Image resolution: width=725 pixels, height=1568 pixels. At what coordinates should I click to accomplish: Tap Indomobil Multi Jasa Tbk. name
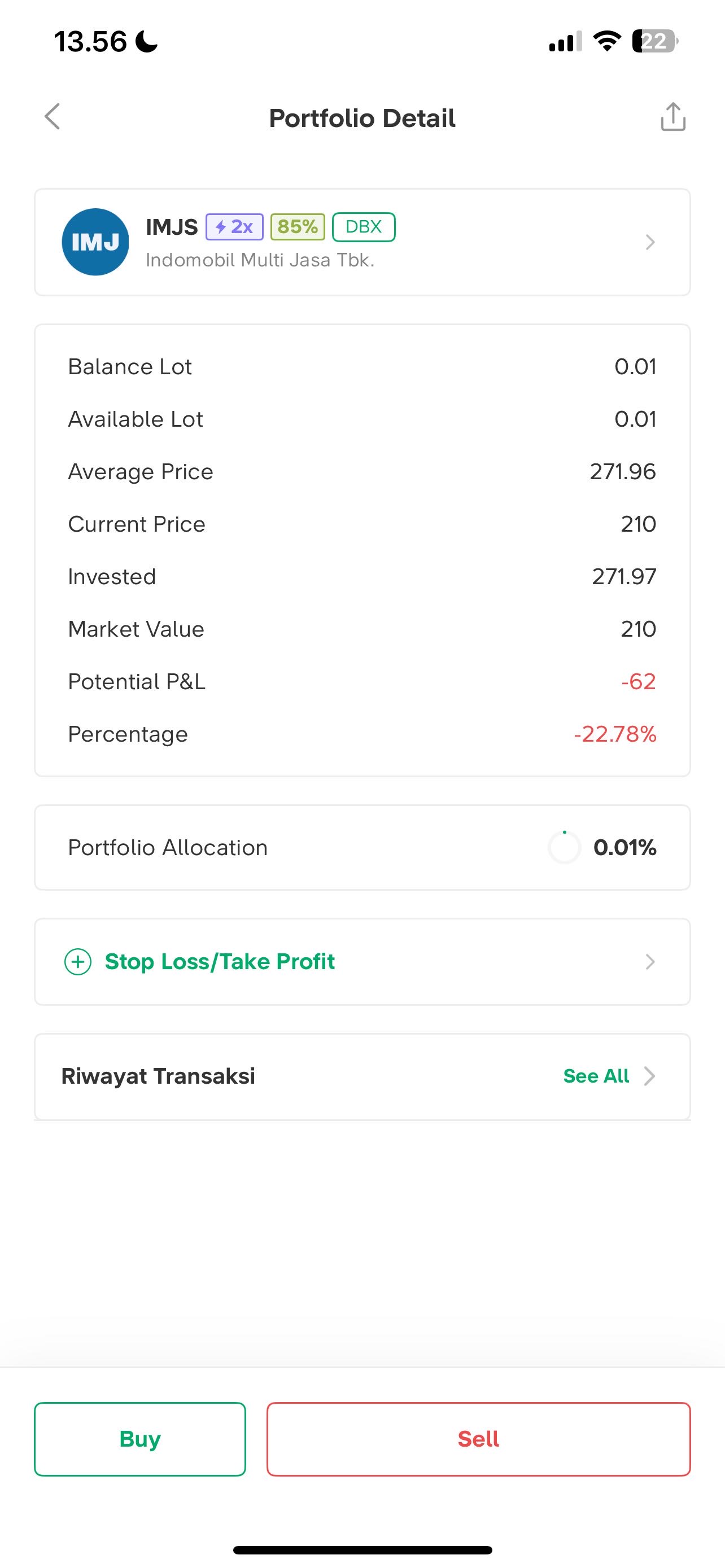(x=260, y=260)
